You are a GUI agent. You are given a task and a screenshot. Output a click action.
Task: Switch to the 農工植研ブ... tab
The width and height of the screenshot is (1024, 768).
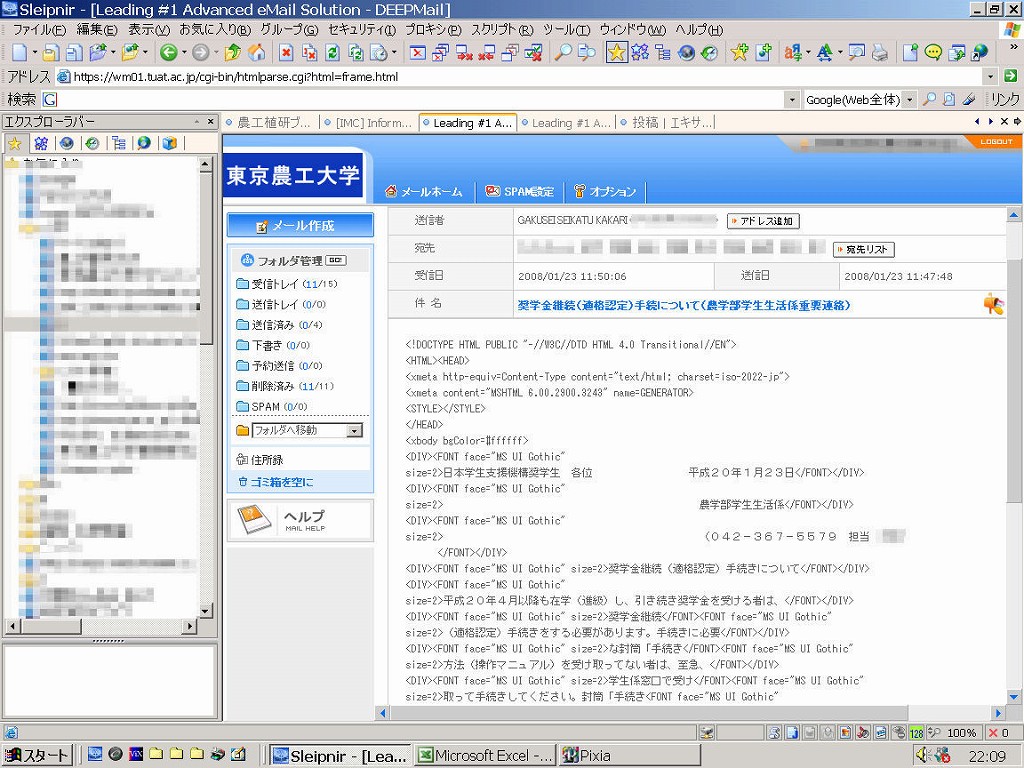272,123
